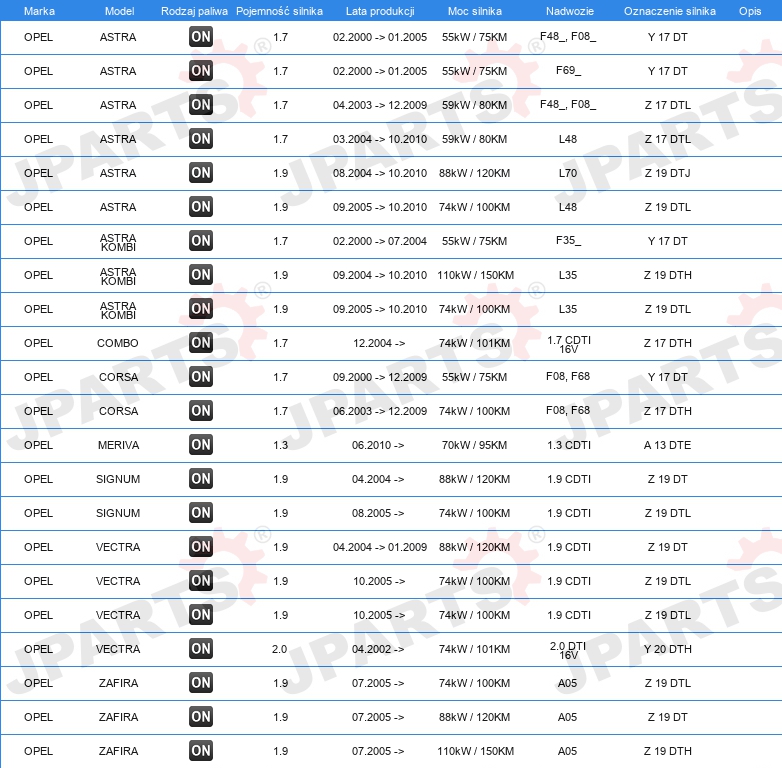Click the Nadwozie column header
782x768 pixels.
[570, 11]
